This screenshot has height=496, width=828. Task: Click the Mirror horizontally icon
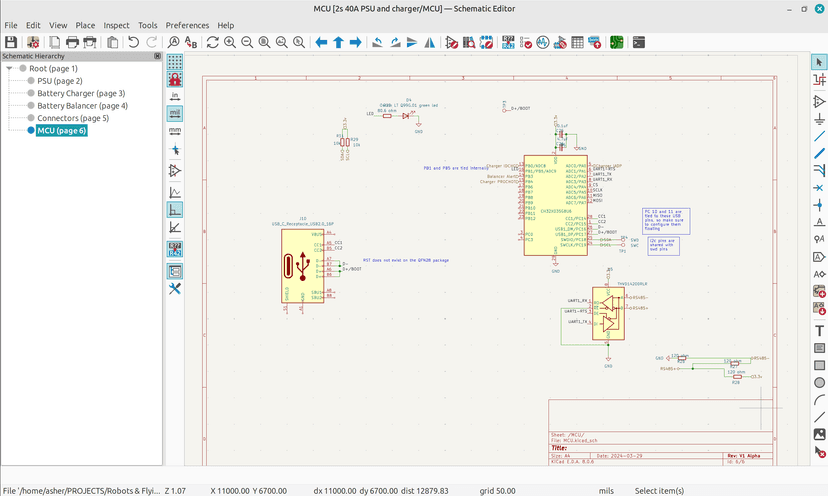(x=430, y=42)
